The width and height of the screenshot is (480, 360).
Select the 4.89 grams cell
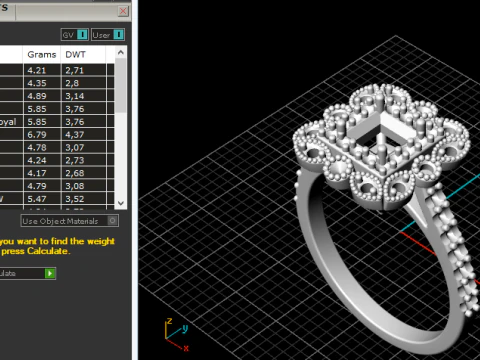tap(42, 96)
